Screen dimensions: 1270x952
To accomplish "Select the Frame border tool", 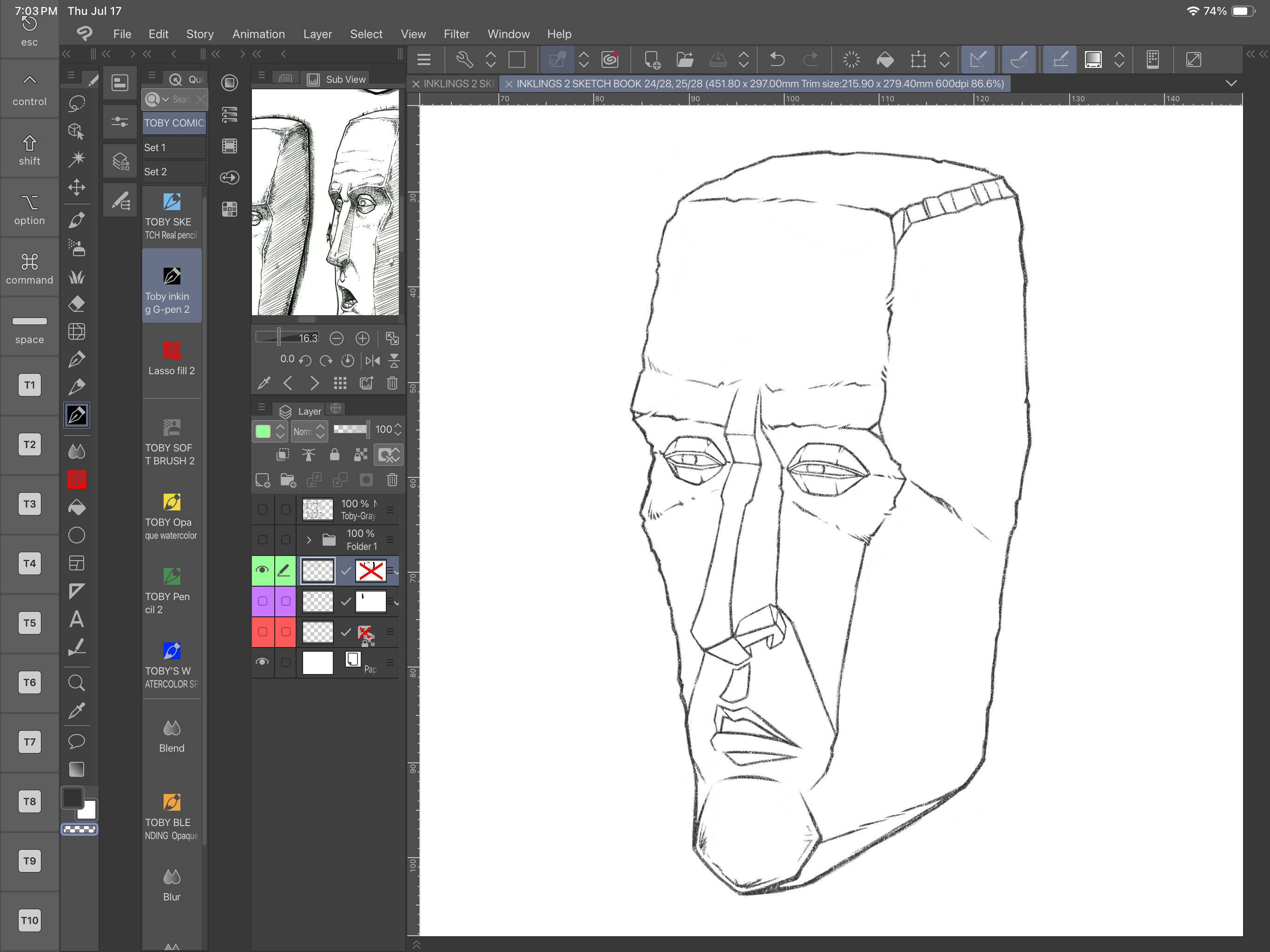I will point(76,563).
